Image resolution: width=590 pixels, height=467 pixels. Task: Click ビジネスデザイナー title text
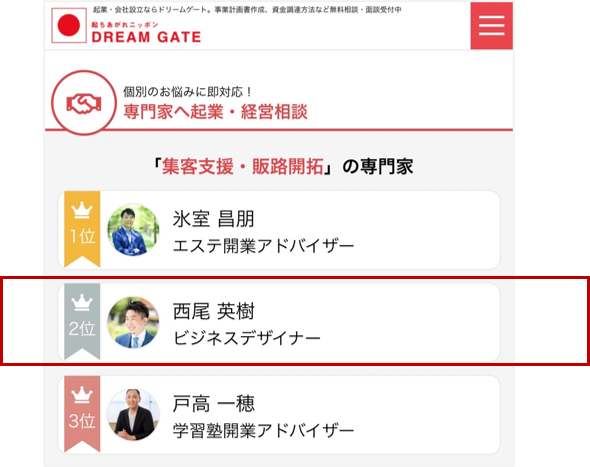coord(246,338)
